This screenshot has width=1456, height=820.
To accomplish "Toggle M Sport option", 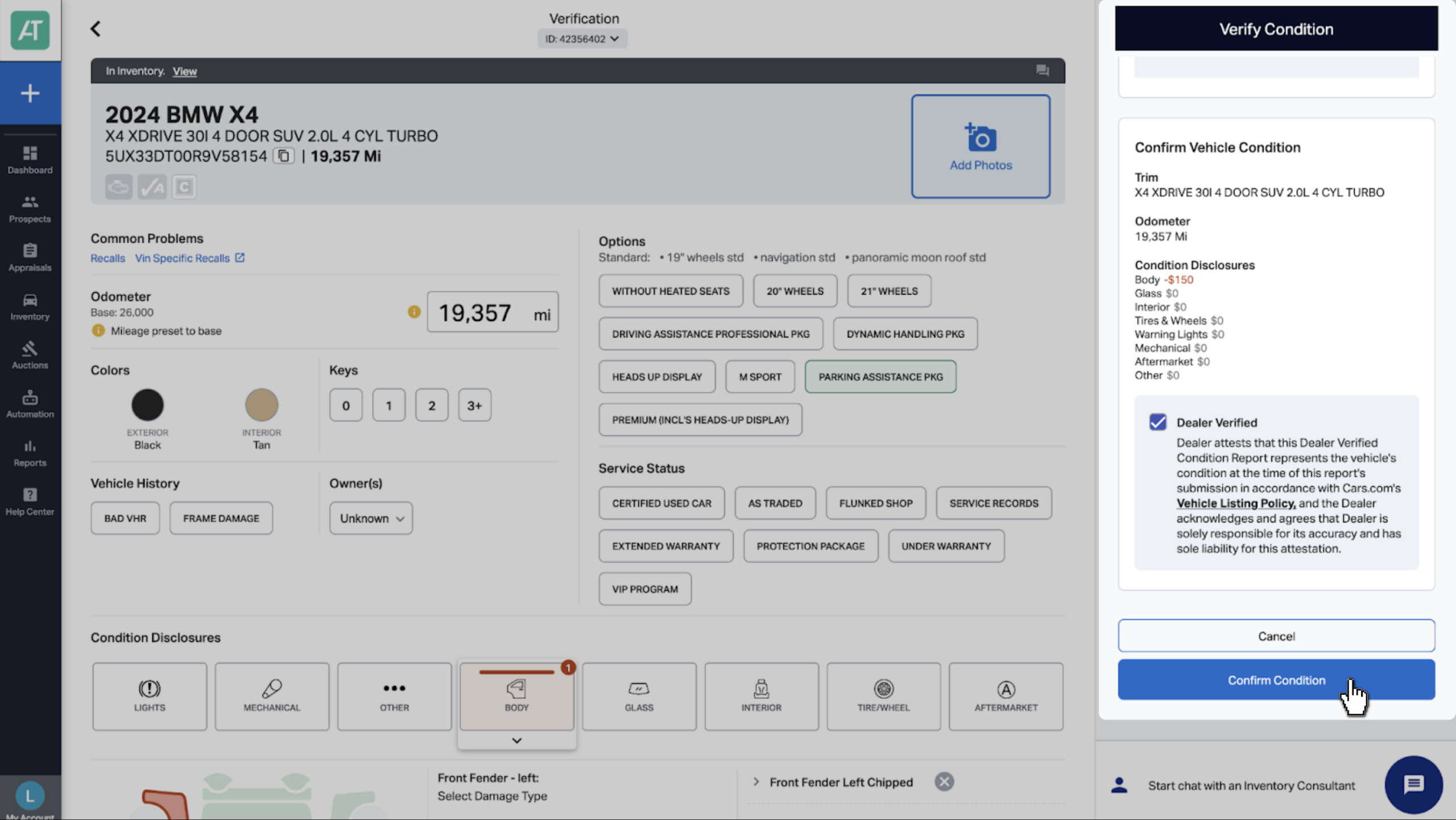I will coord(760,376).
